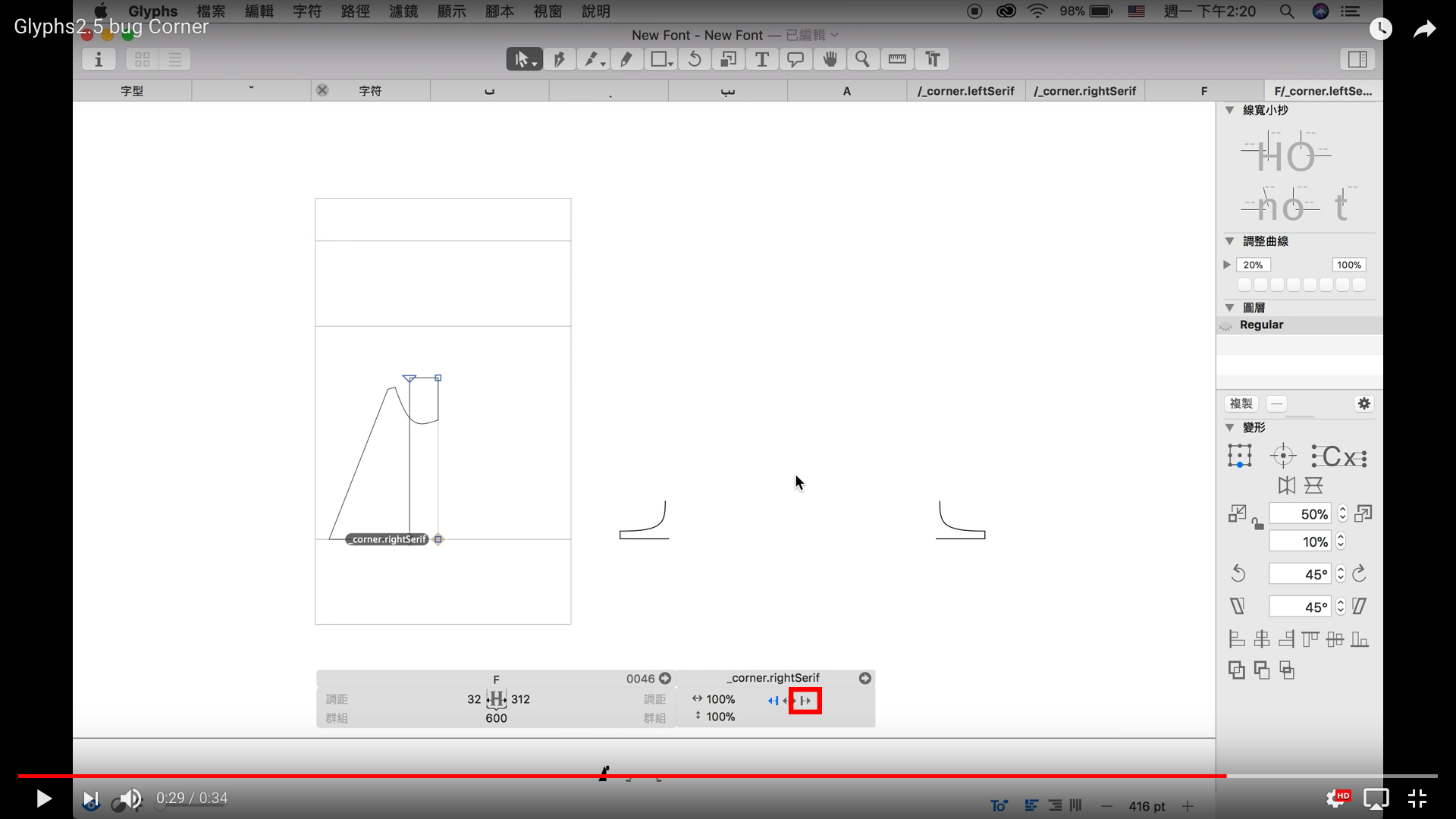Select the Hand tool in toolbar
The image size is (1456, 819).
click(x=830, y=59)
